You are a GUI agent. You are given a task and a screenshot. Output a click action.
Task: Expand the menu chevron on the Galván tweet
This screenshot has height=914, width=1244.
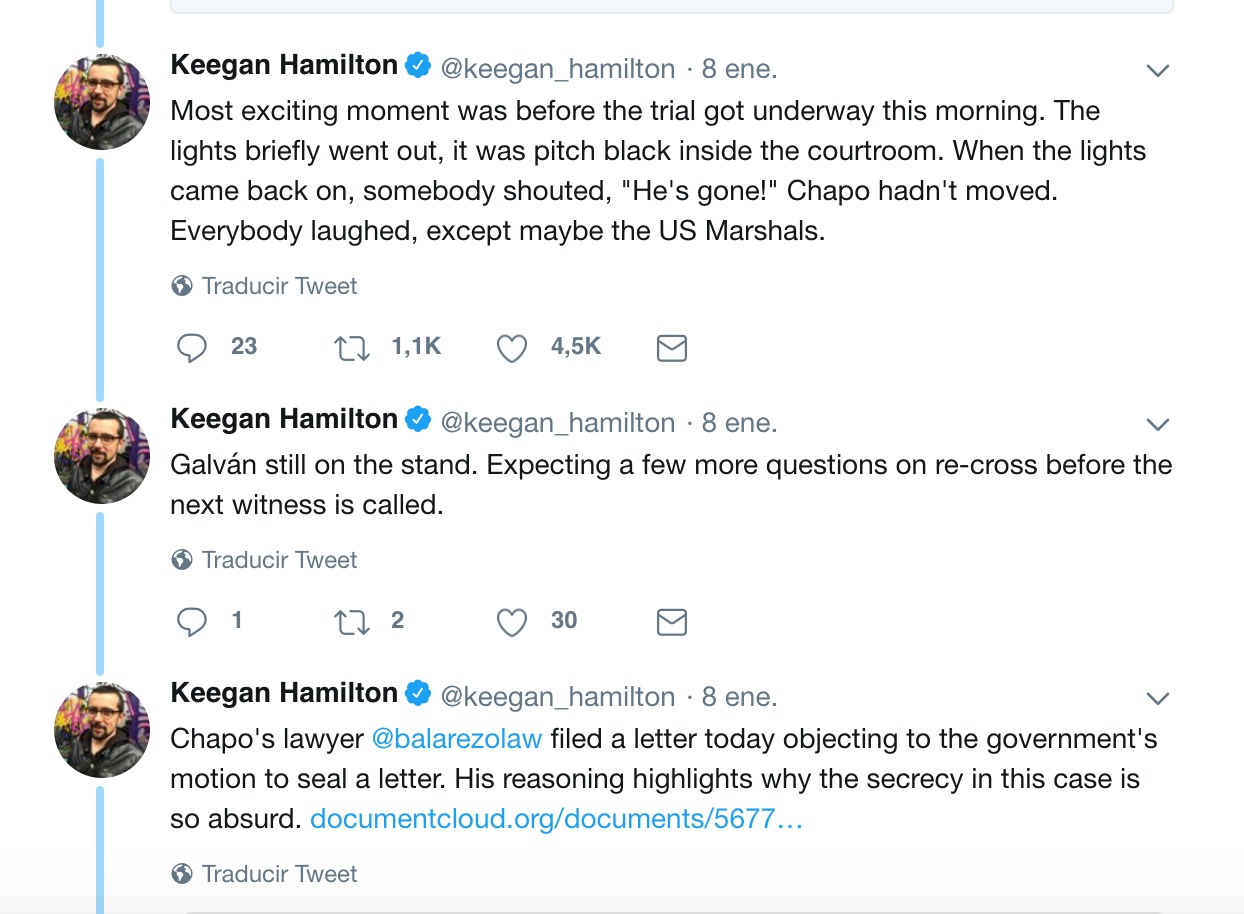click(1157, 424)
